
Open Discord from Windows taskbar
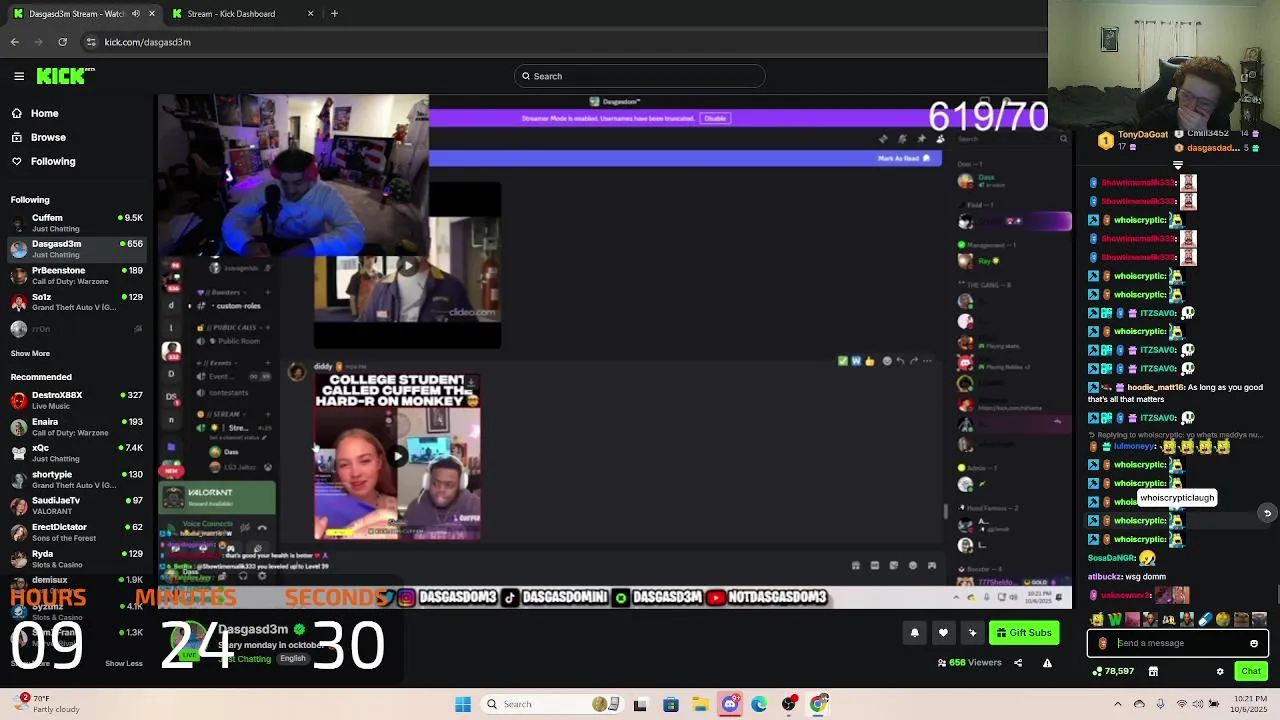coord(730,704)
